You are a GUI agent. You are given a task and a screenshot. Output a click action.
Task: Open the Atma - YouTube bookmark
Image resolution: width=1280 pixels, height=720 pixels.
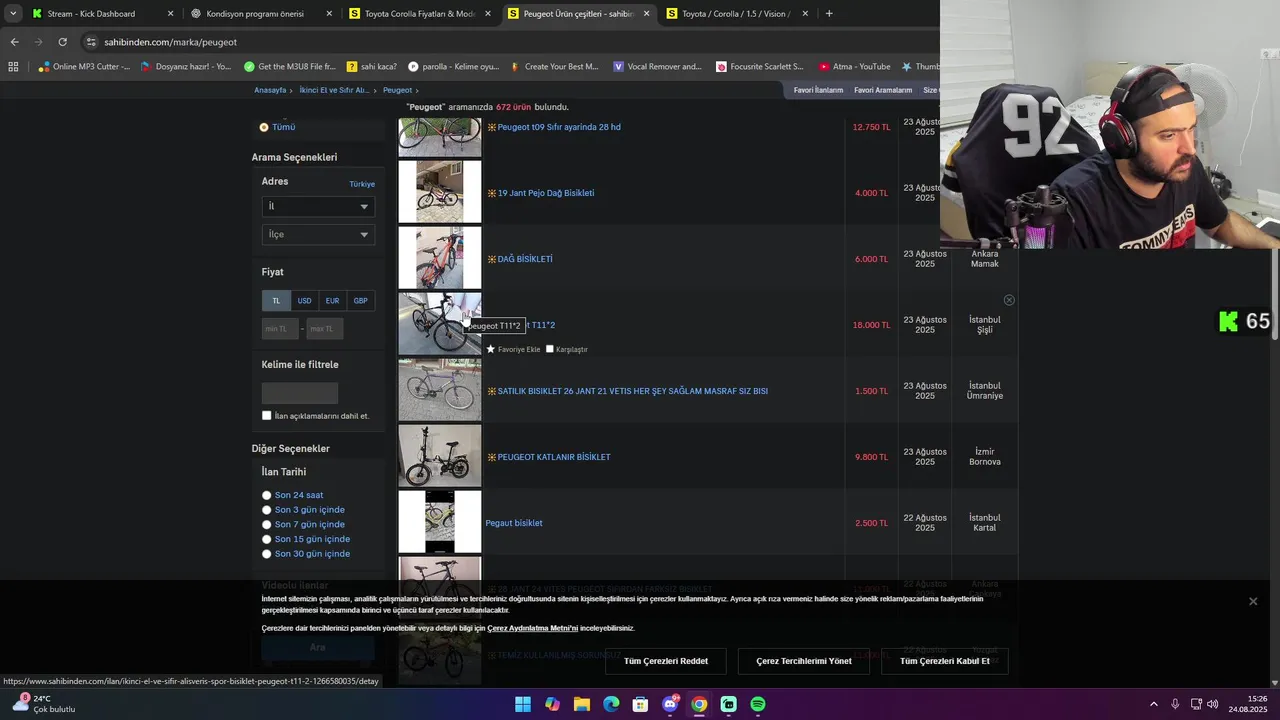tap(854, 67)
